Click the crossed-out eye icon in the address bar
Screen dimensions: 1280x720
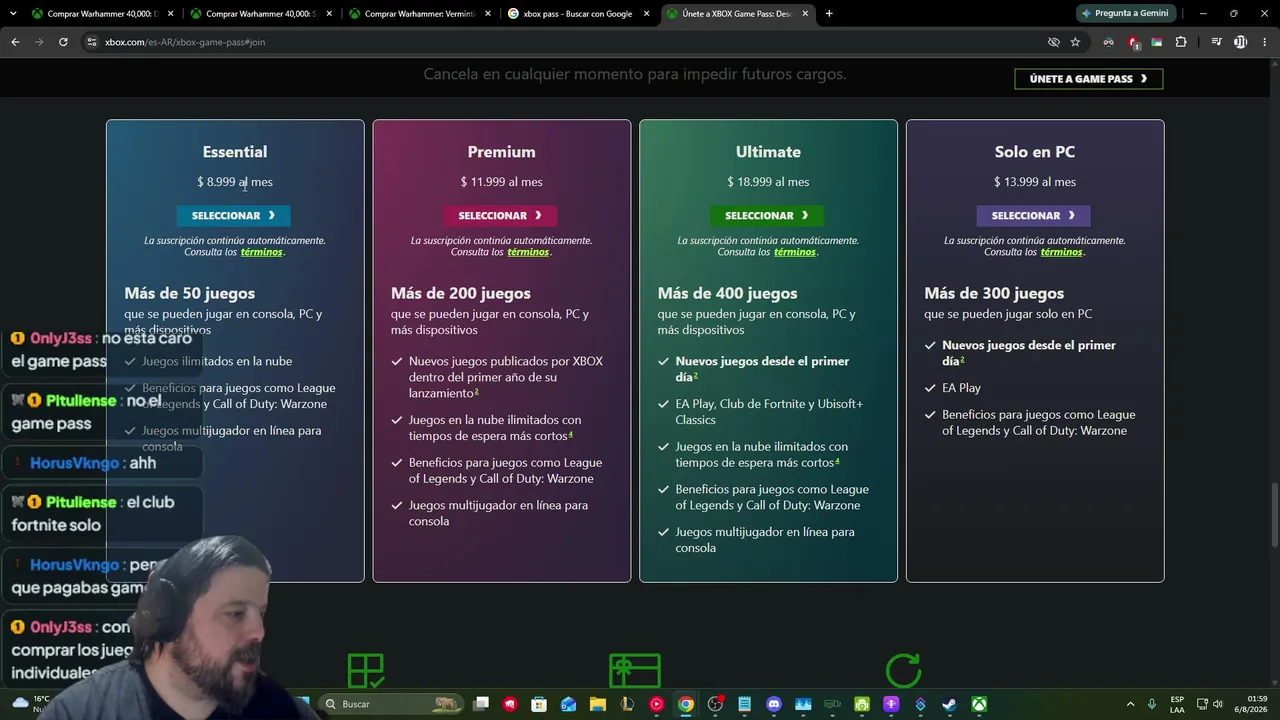1053,42
